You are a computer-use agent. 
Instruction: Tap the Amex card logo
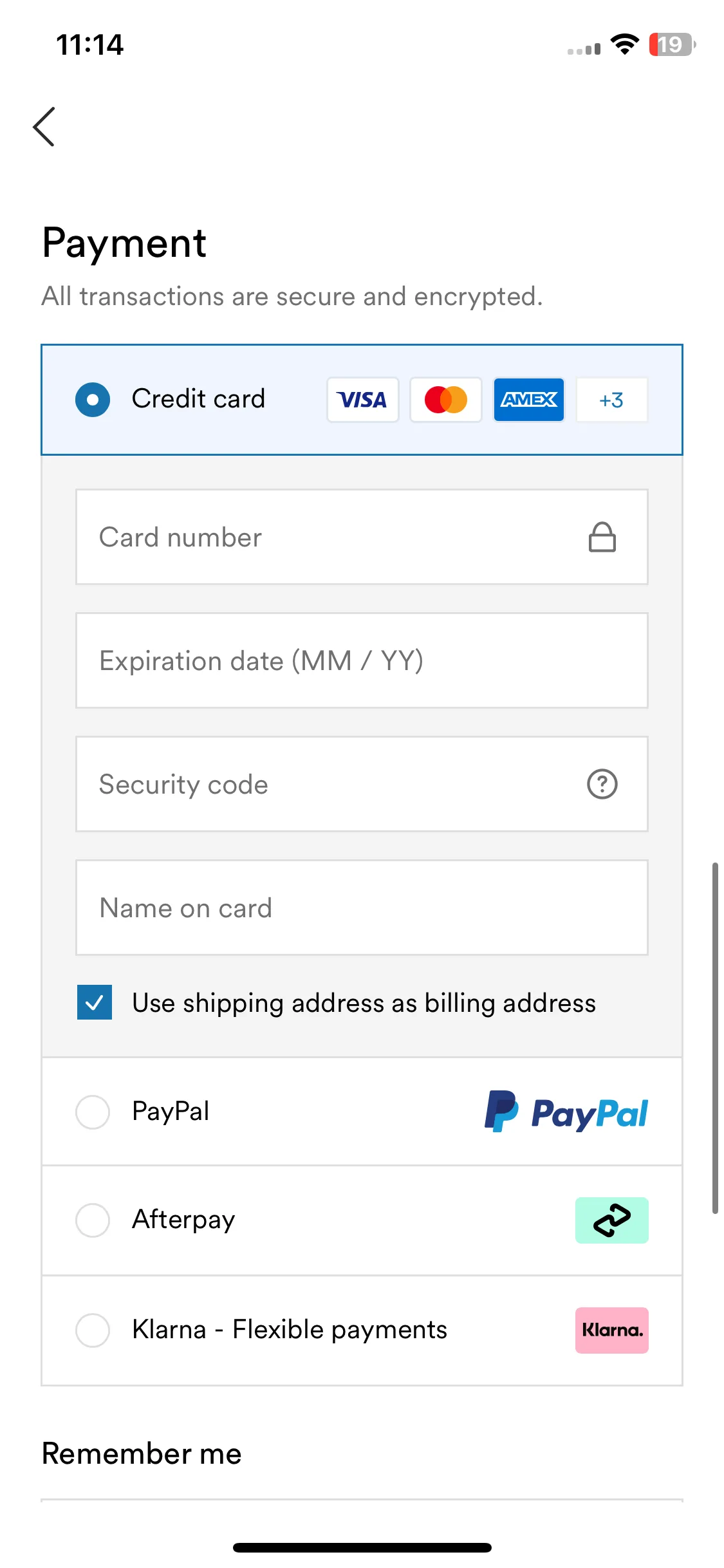coord(529,400)
